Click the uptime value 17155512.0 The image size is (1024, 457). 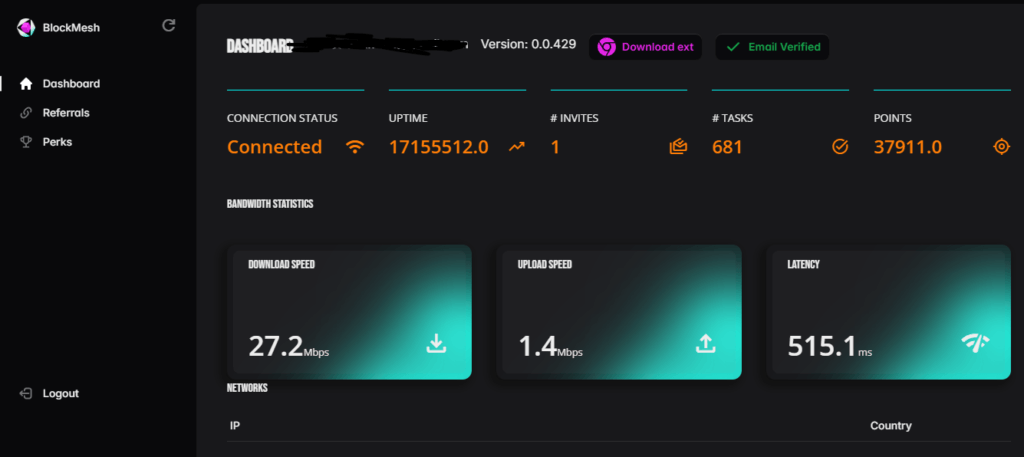click(x=439, y=147)
